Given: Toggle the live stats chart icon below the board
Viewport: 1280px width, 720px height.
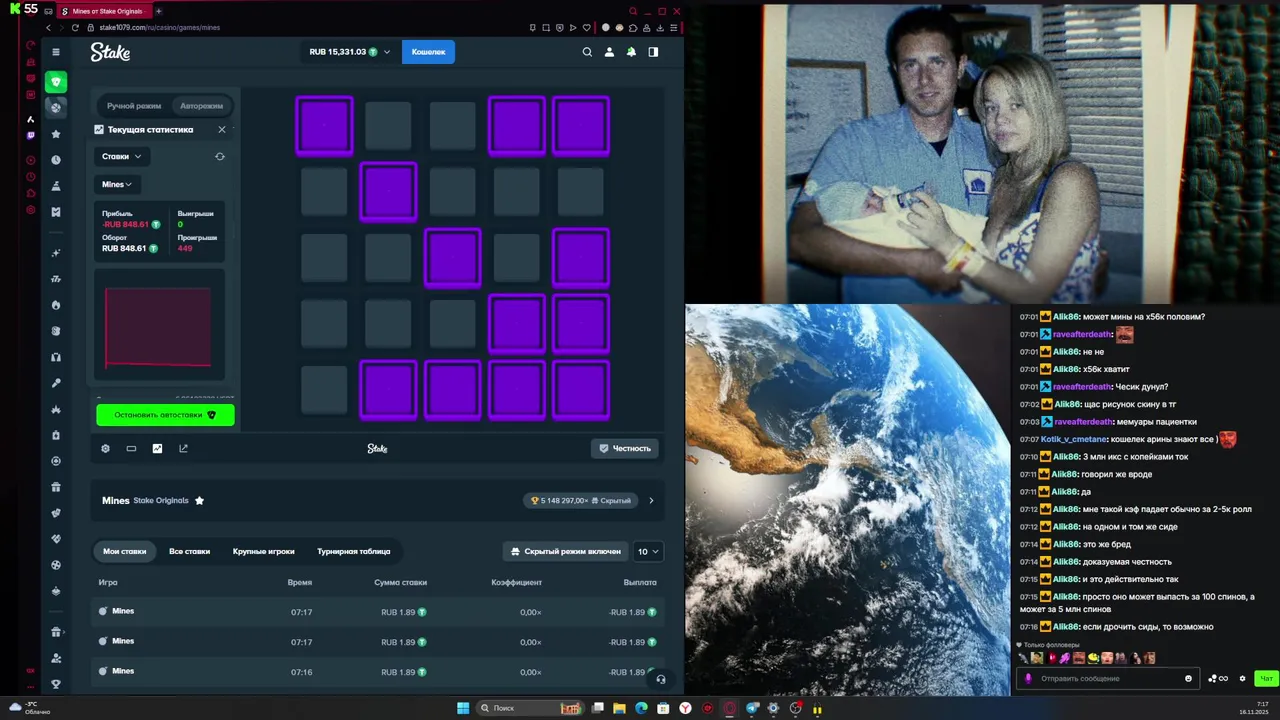Looking at the screenshot, I should (x=157, y=448).
